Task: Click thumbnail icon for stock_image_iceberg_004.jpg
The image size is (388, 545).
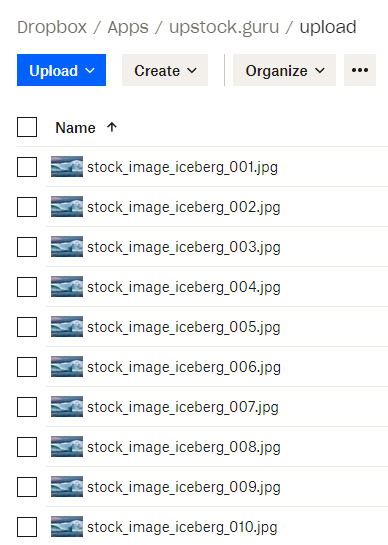Action: point(67,286)
